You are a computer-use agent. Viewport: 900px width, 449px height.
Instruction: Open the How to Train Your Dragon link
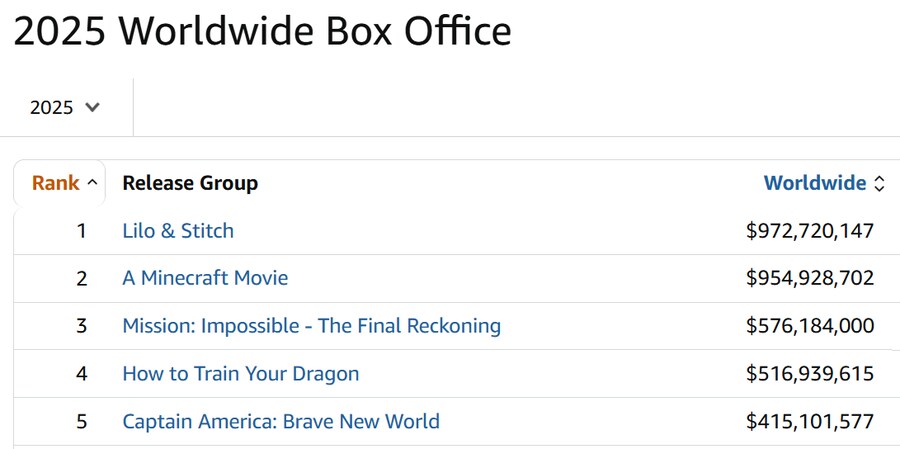click(240, 374)
